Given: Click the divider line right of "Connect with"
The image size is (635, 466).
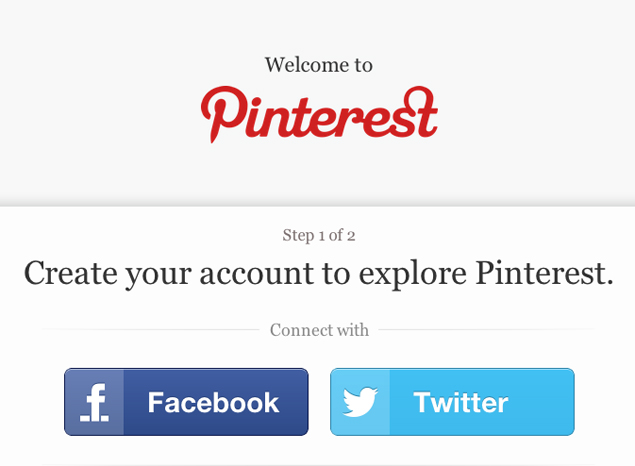Looking at the screenshot, I should 485,330.
